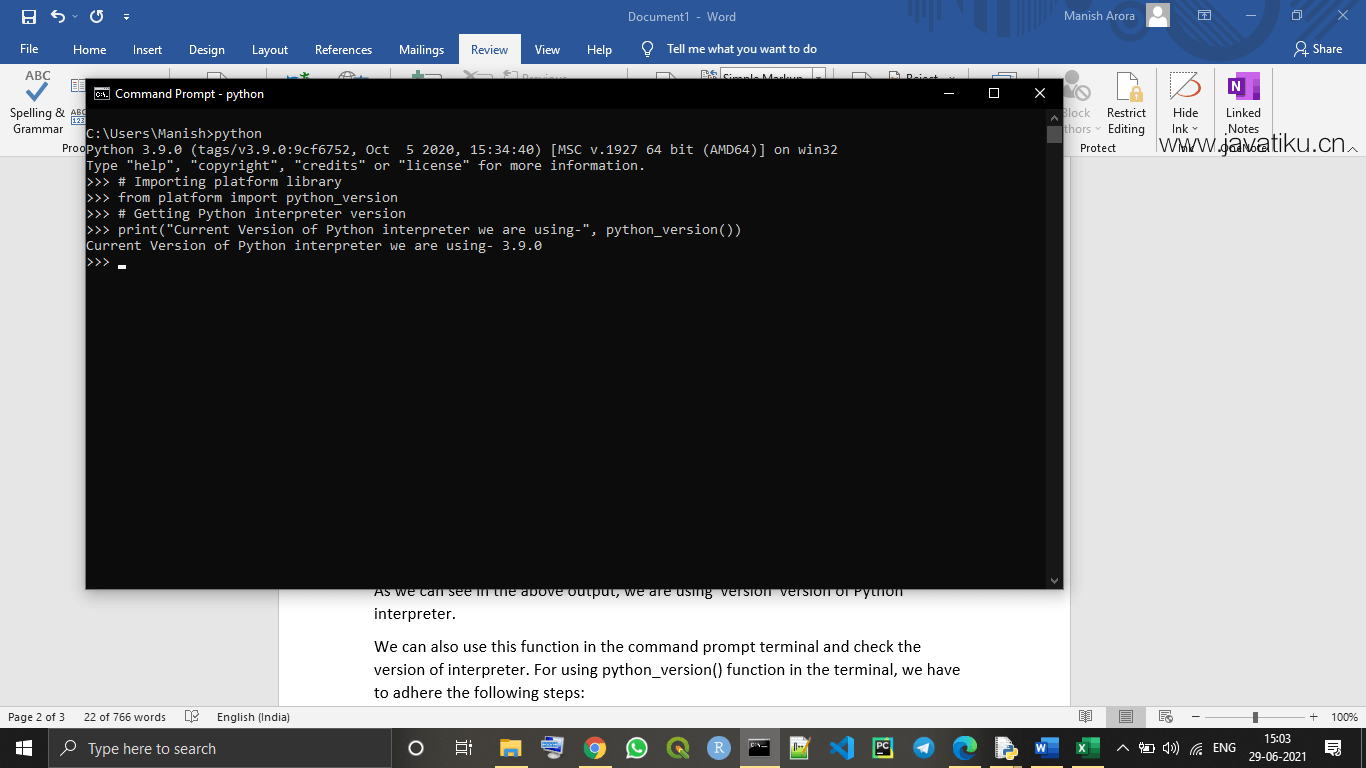Click the ENG input language indicator
The image size is (1366, 768).
[x=1224, y=748]
